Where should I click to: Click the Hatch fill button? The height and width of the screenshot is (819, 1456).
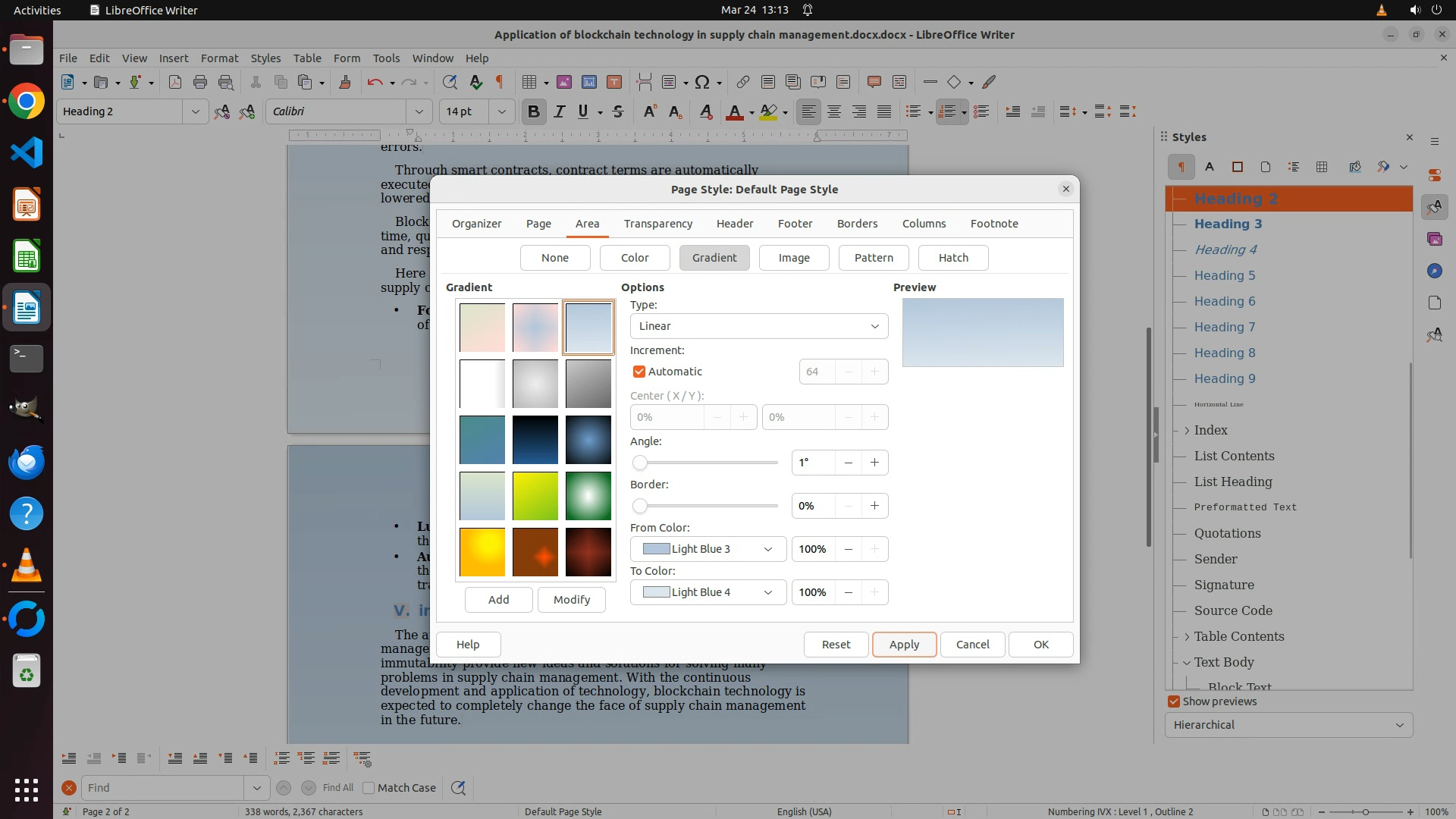pyautogui.click(x=952, y=258)
